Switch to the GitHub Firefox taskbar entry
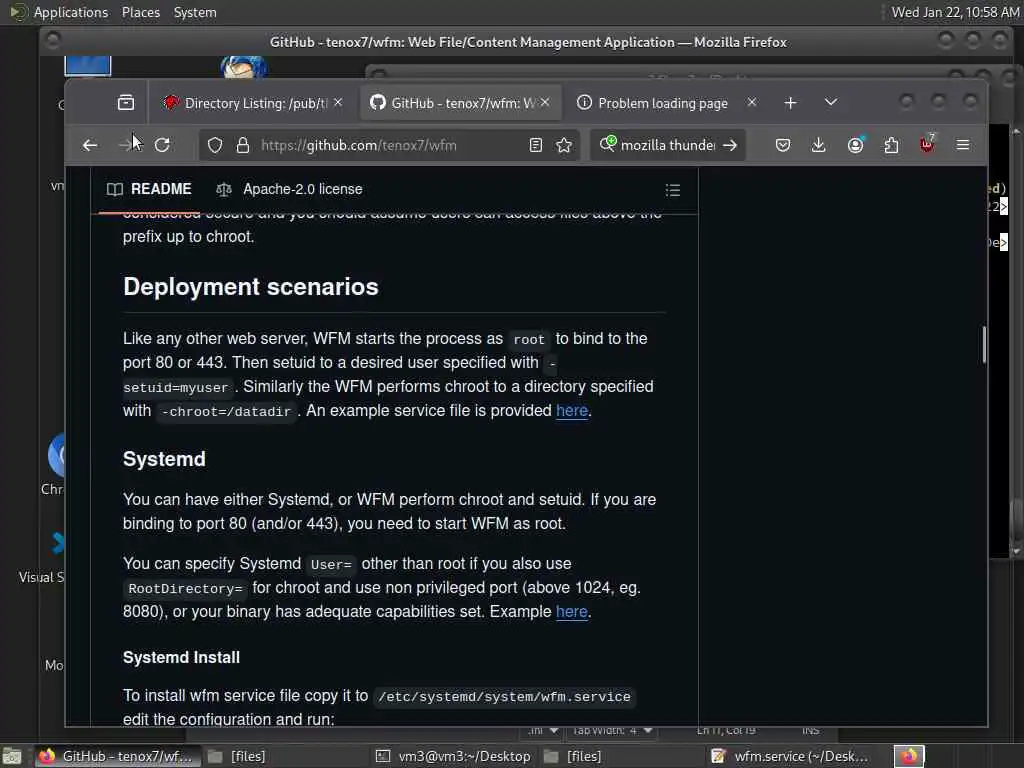The image size is (1024, 768). tap(116, 756)
